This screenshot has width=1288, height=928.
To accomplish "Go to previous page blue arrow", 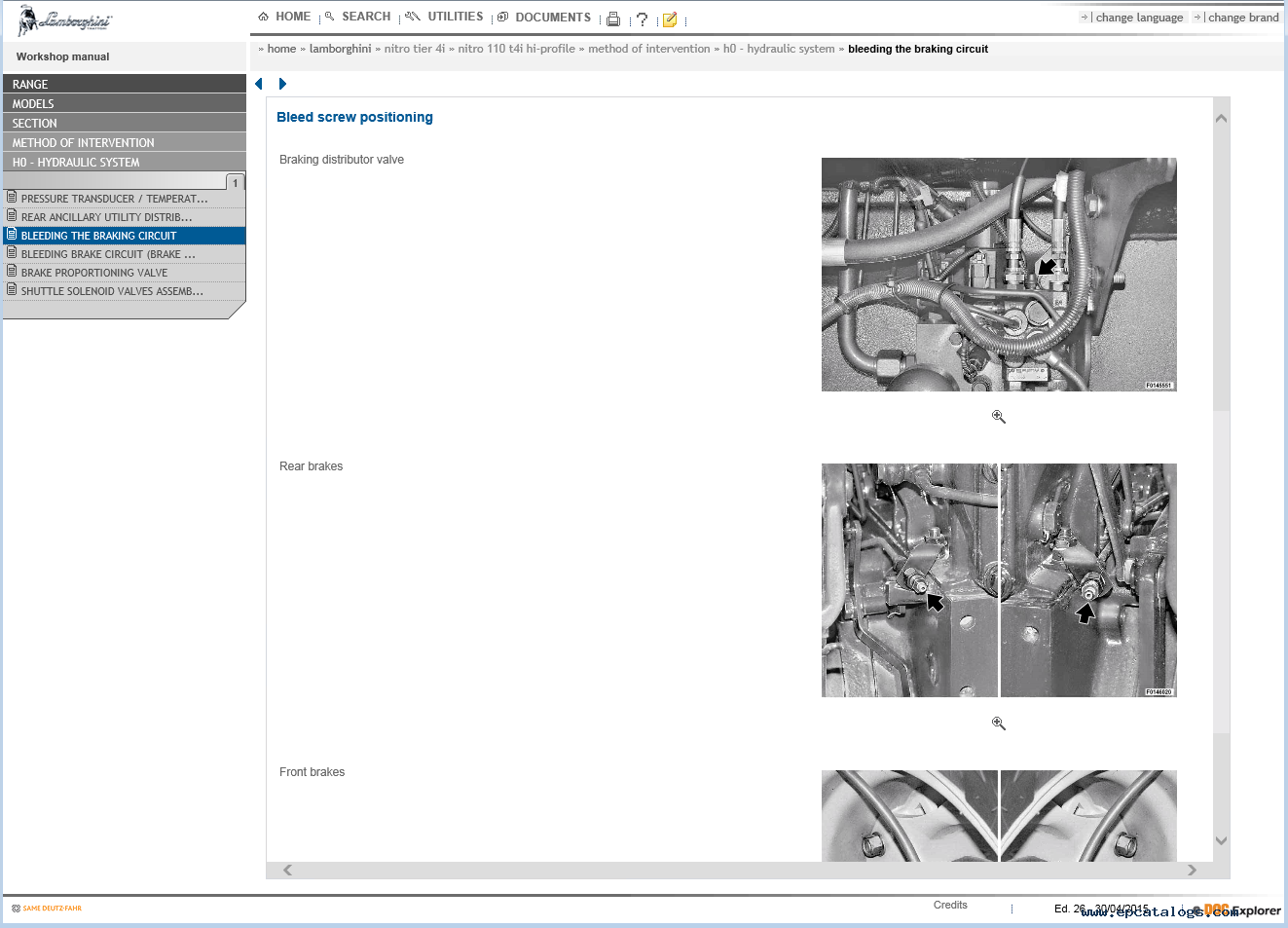I will (x=259, y=84).
